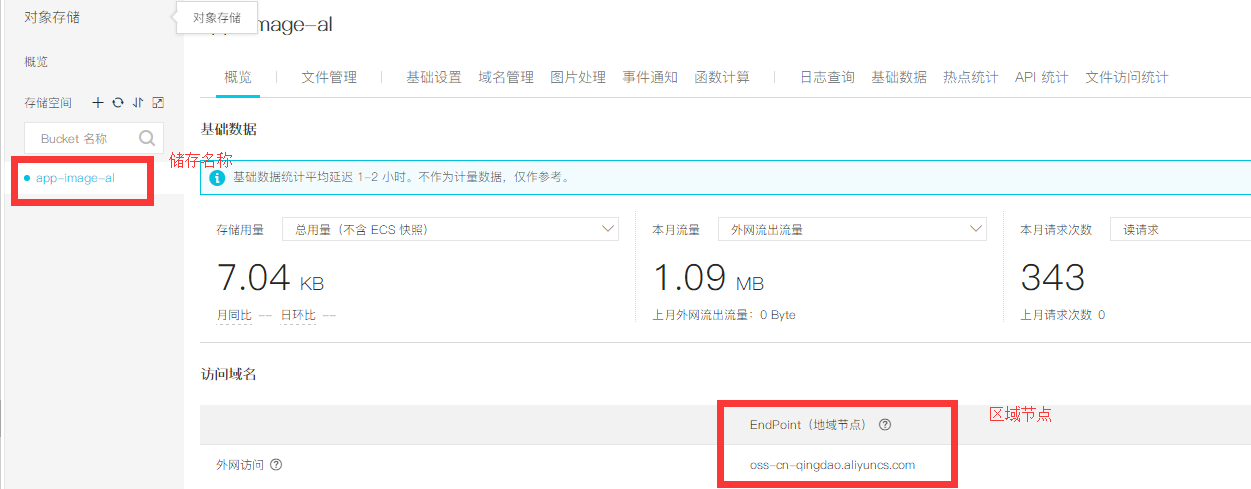The width and height of the screenshot is (1251, 489).
Task: Refresh the 存储空间 bucket list
Action: 118,103
